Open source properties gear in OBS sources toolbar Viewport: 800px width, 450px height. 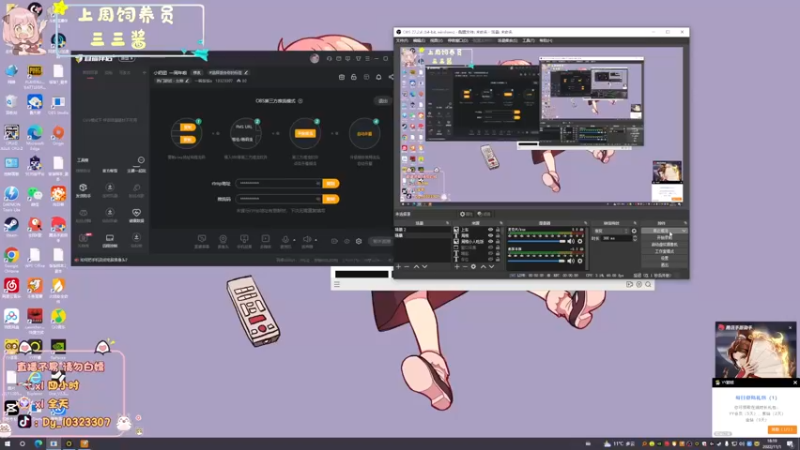pyautogui.click(x=473, y=266)
